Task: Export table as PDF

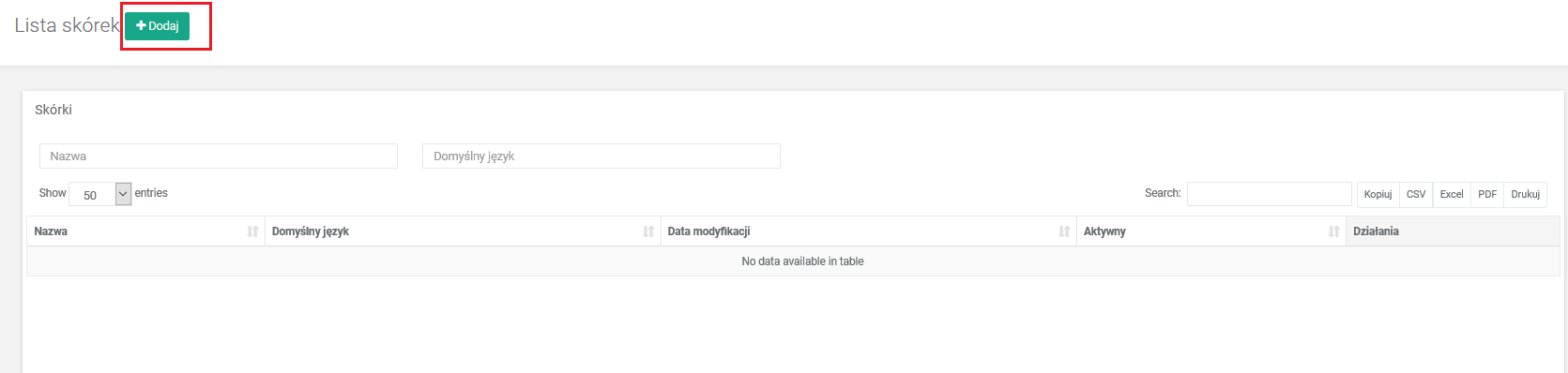Action: (1487, 194)
